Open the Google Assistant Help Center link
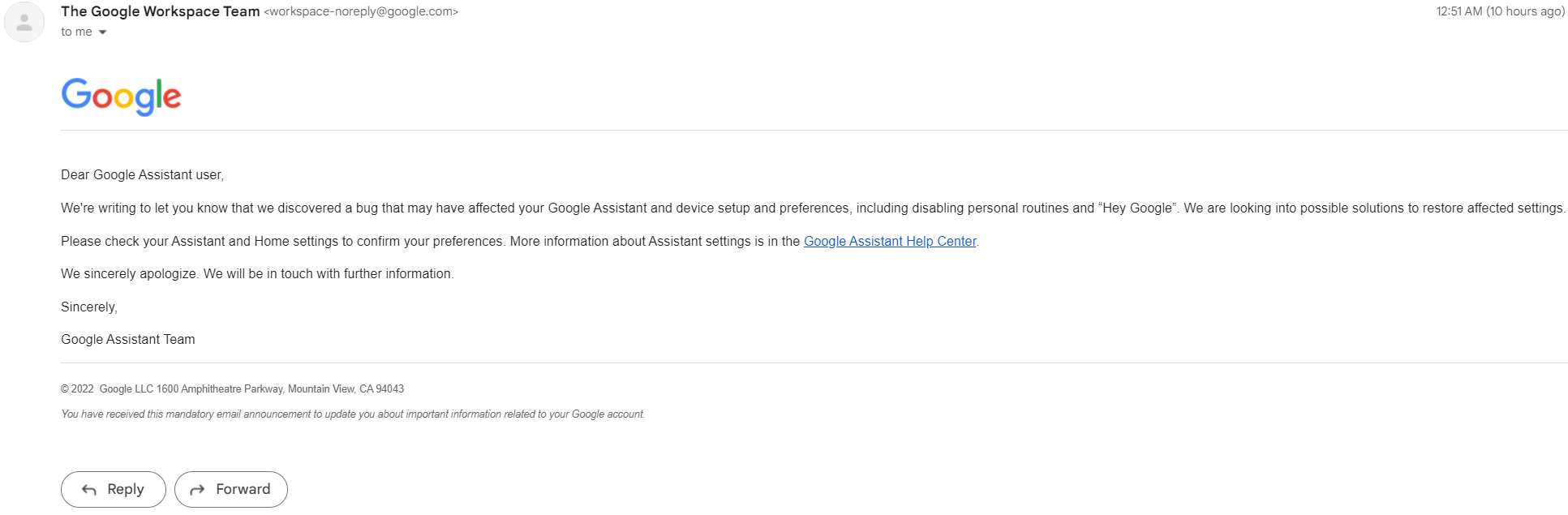 pyautogui.click(x=890, y=241)
